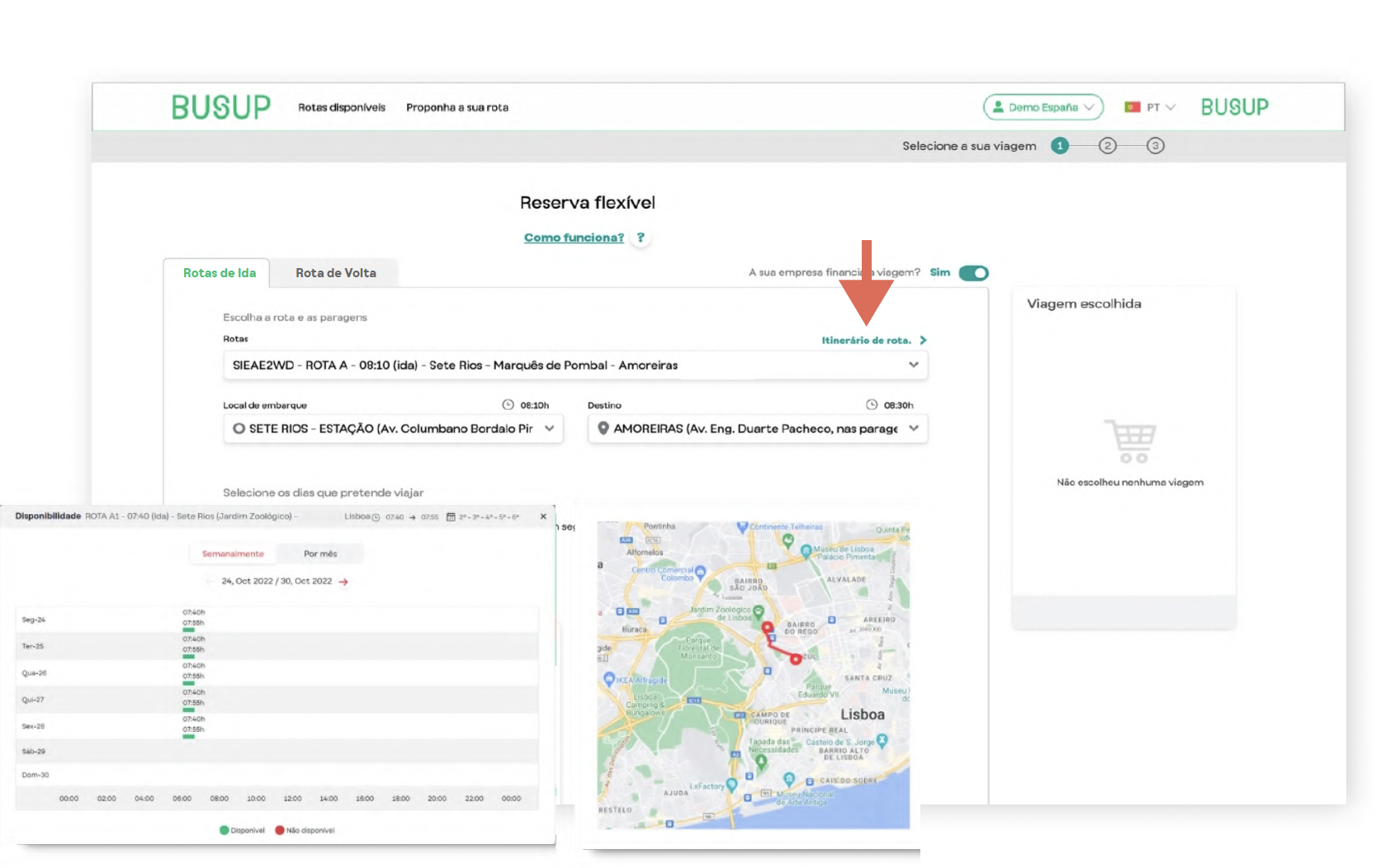
Task: Click the Seg-24 green availability bar
Action: point(189,630)
